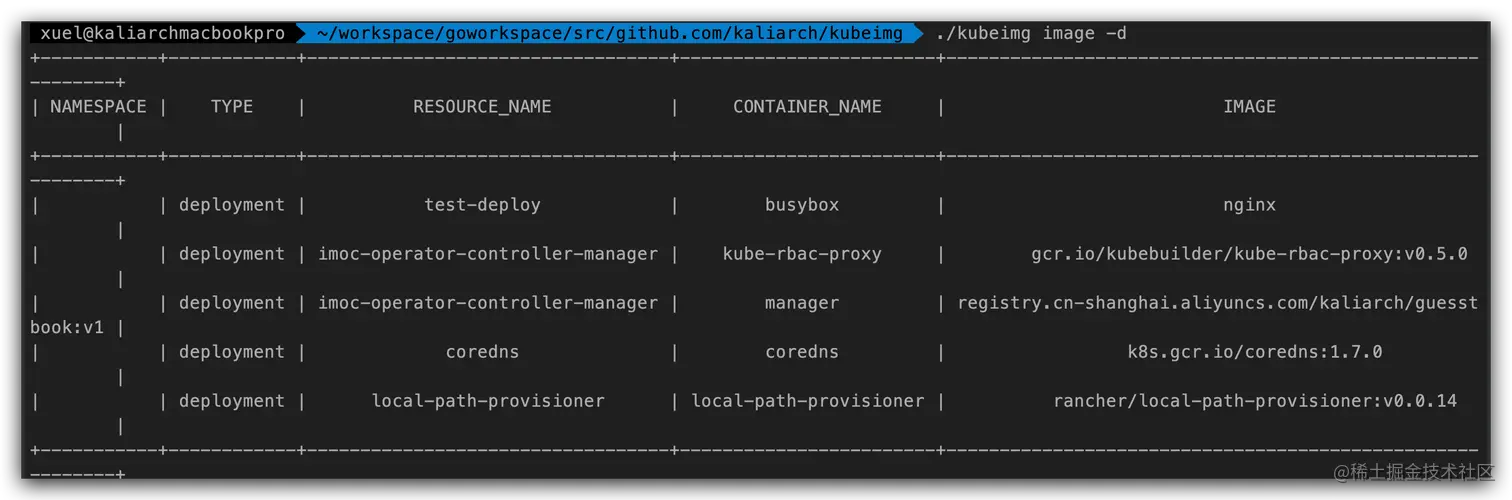Click the gcr.io/kubebuilder/kube-rbac-proxy:v0.5.0 image
Screen dimensions: 1512x500
[x=1249, y=254]
